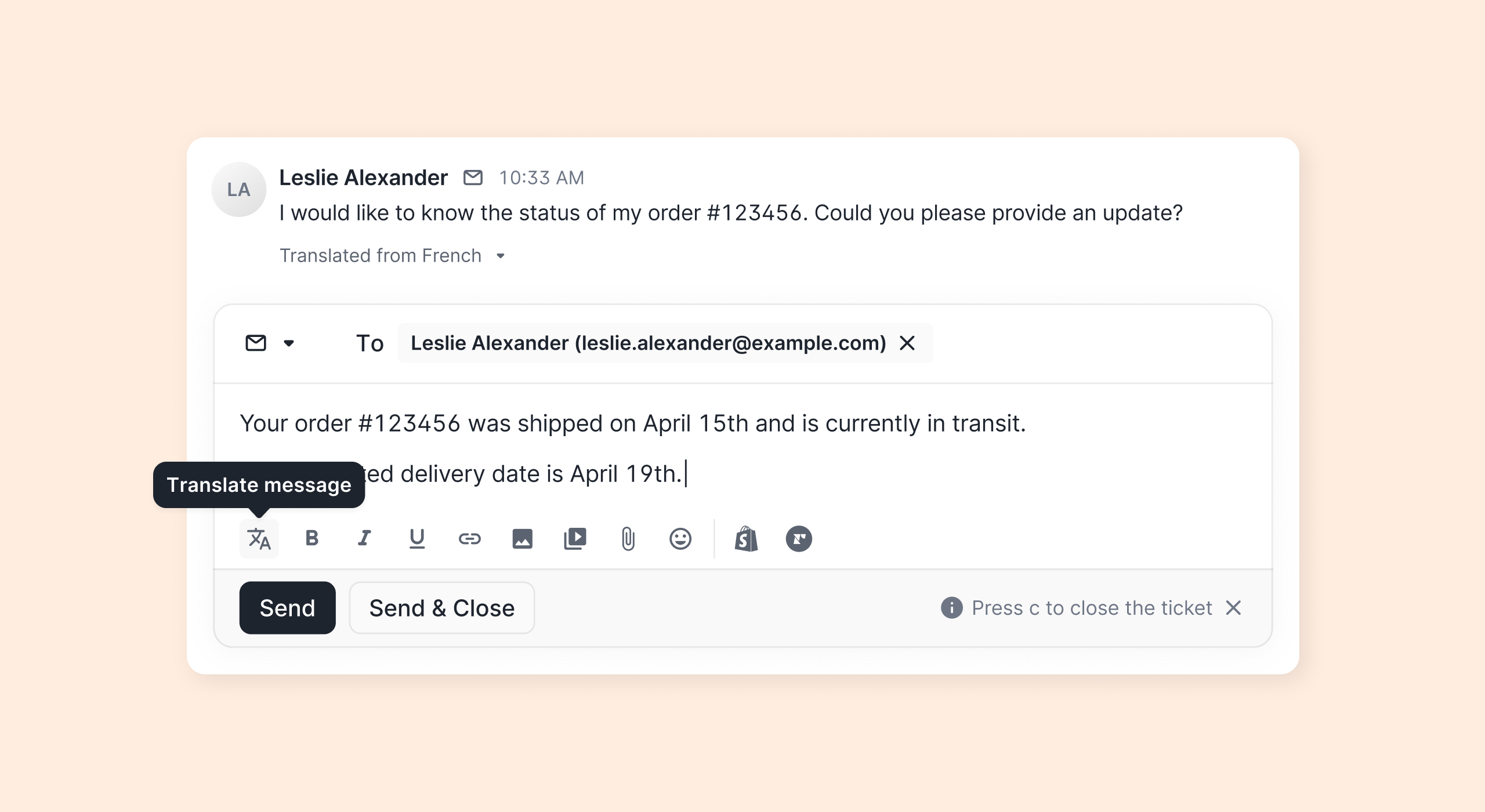Insert a hyperlink
1485x812 pixels.
pos(469,539)
